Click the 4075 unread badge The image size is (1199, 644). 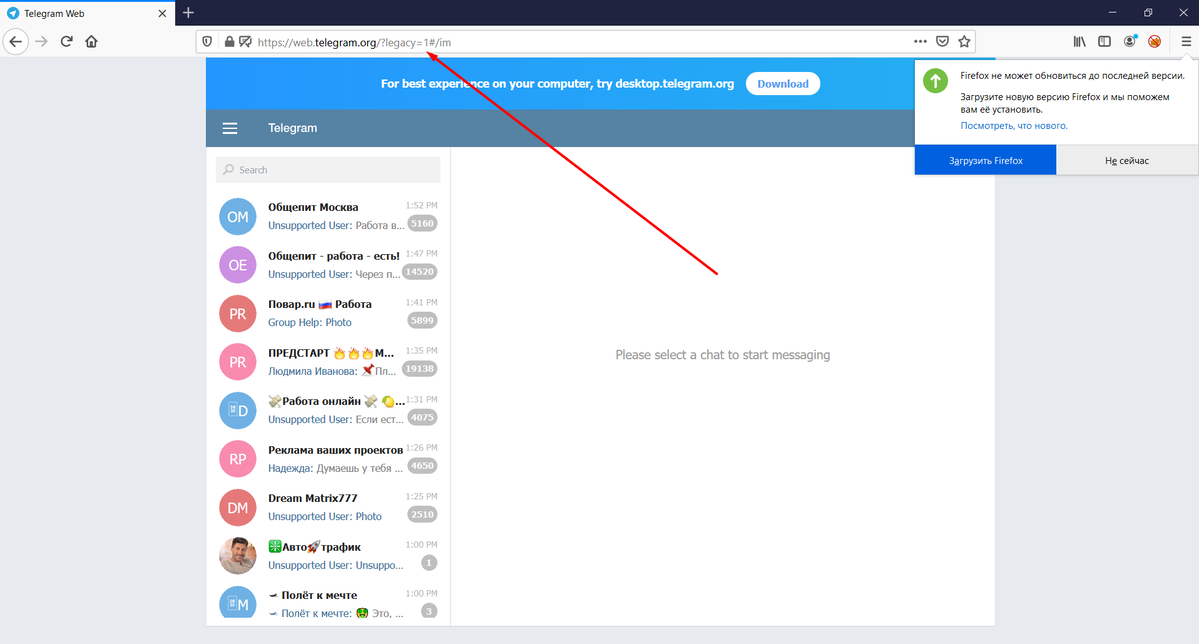tap(422, 418)
